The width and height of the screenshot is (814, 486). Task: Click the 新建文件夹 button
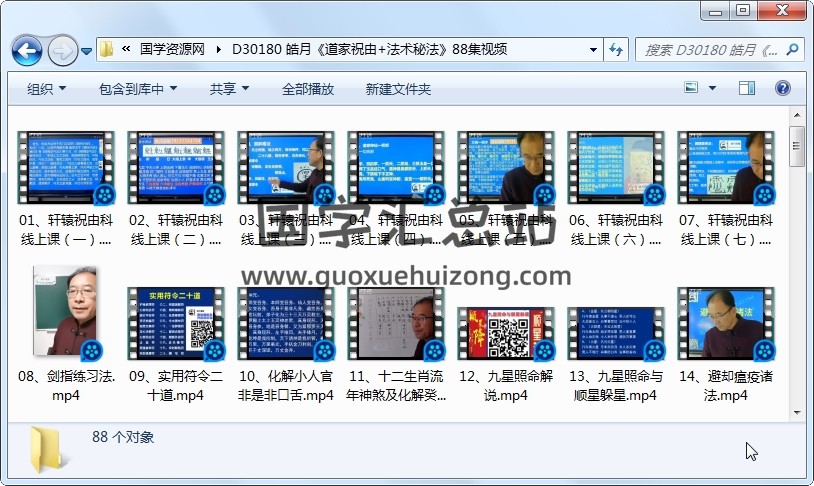[398, 89]
